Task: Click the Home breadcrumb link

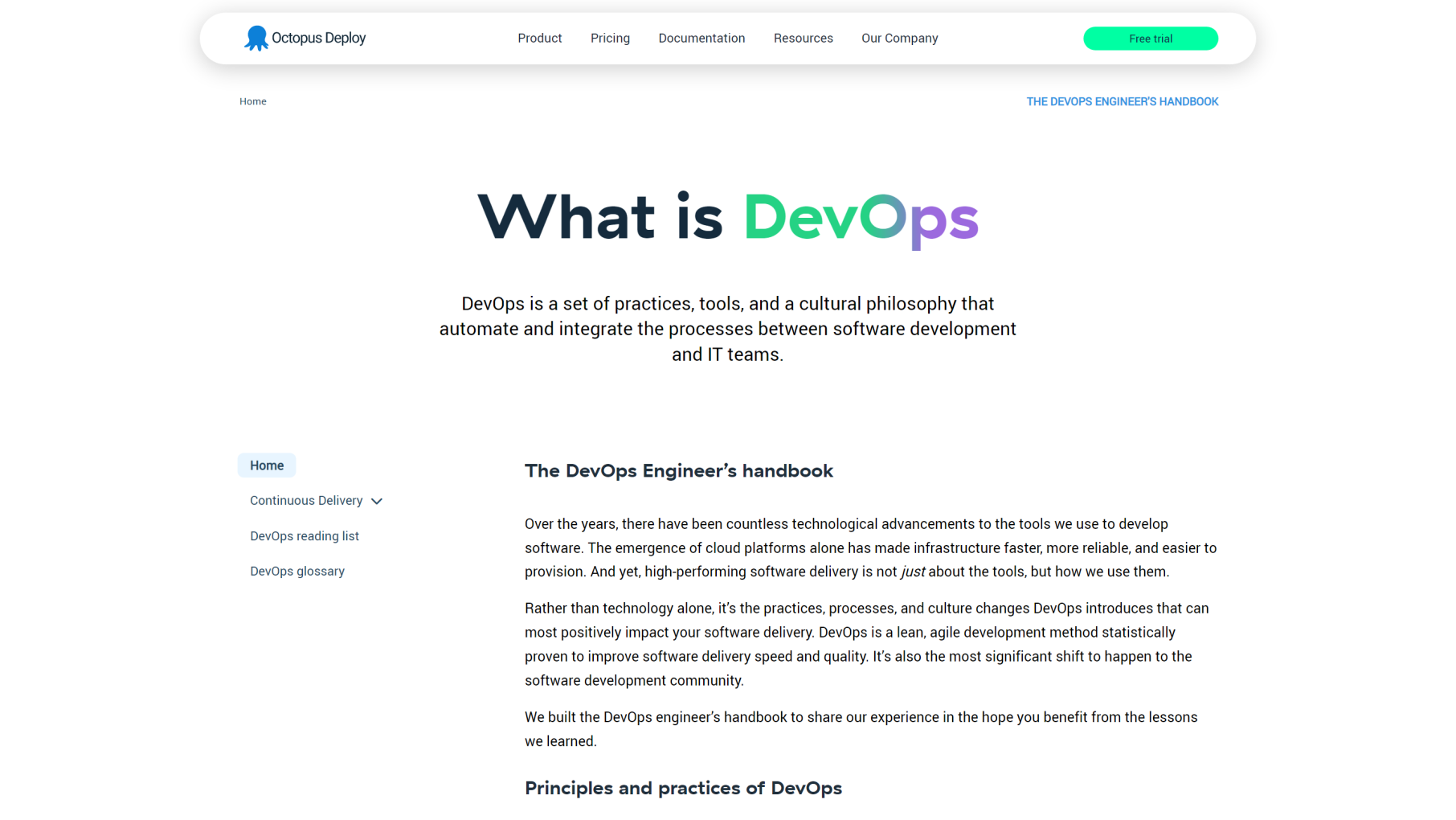Action: point(253,101)
